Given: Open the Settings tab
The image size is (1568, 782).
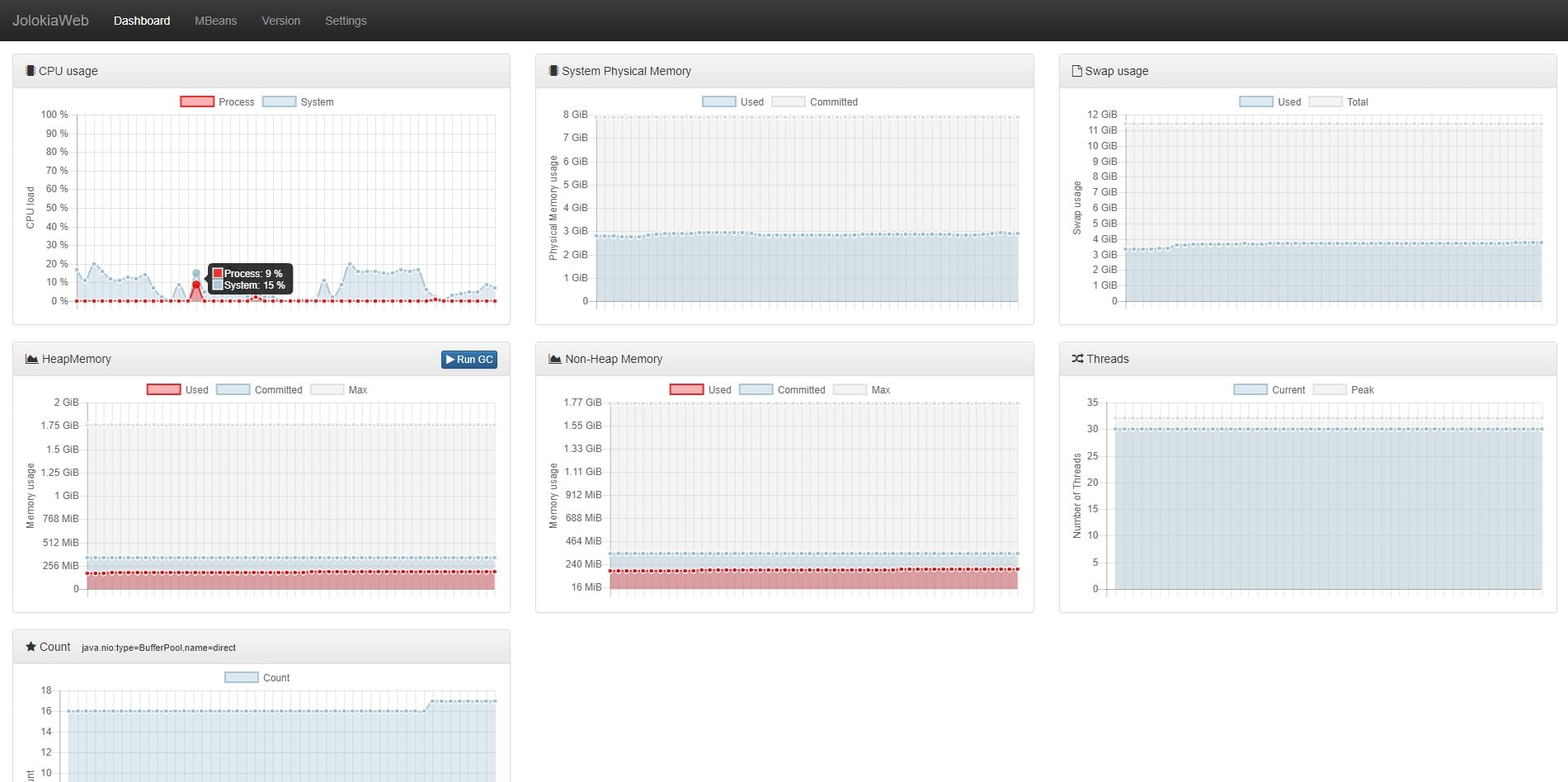Looking at the screenshot, I should point(346,21).
